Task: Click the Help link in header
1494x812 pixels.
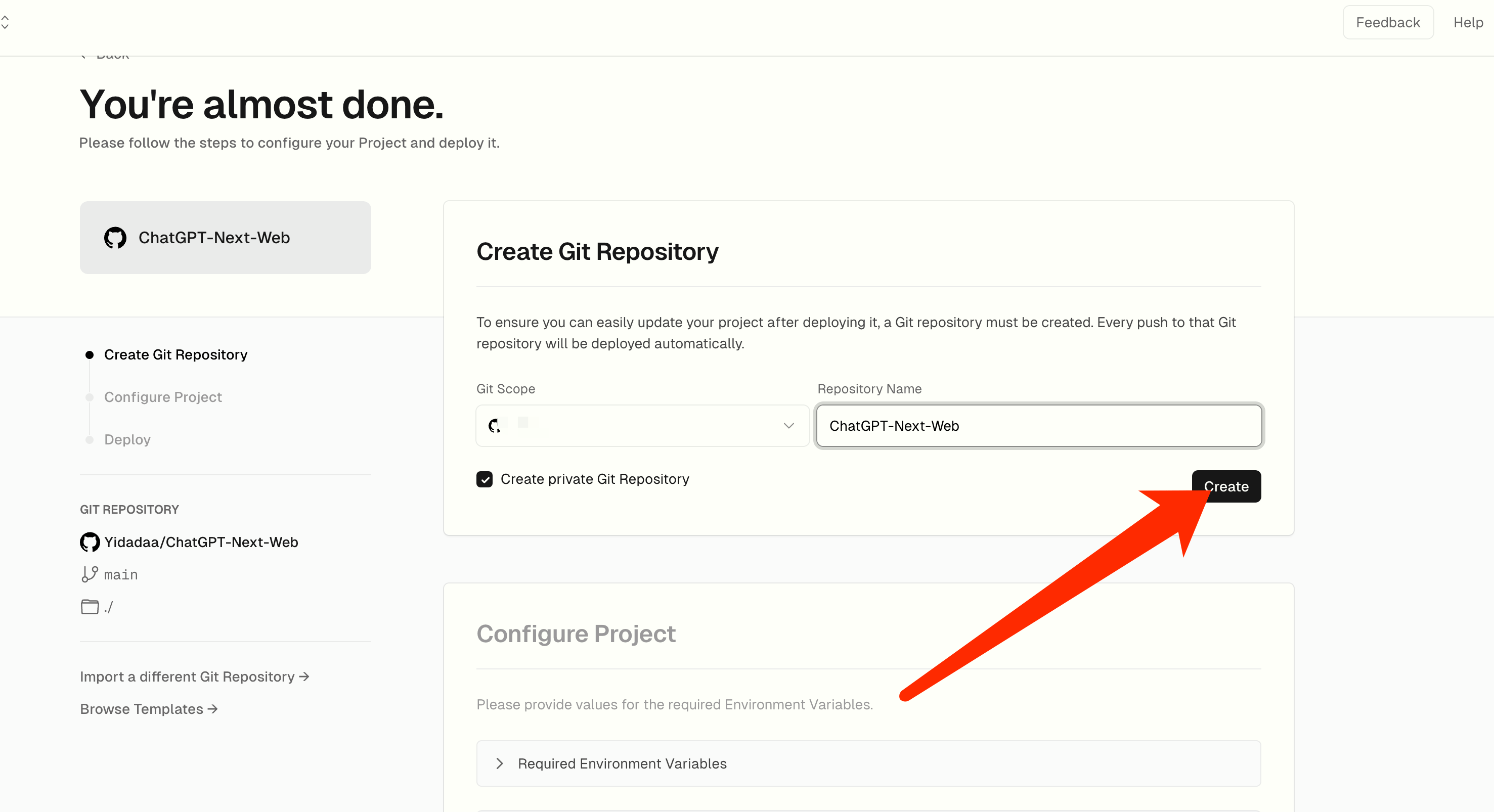Action: [1467, 23]
